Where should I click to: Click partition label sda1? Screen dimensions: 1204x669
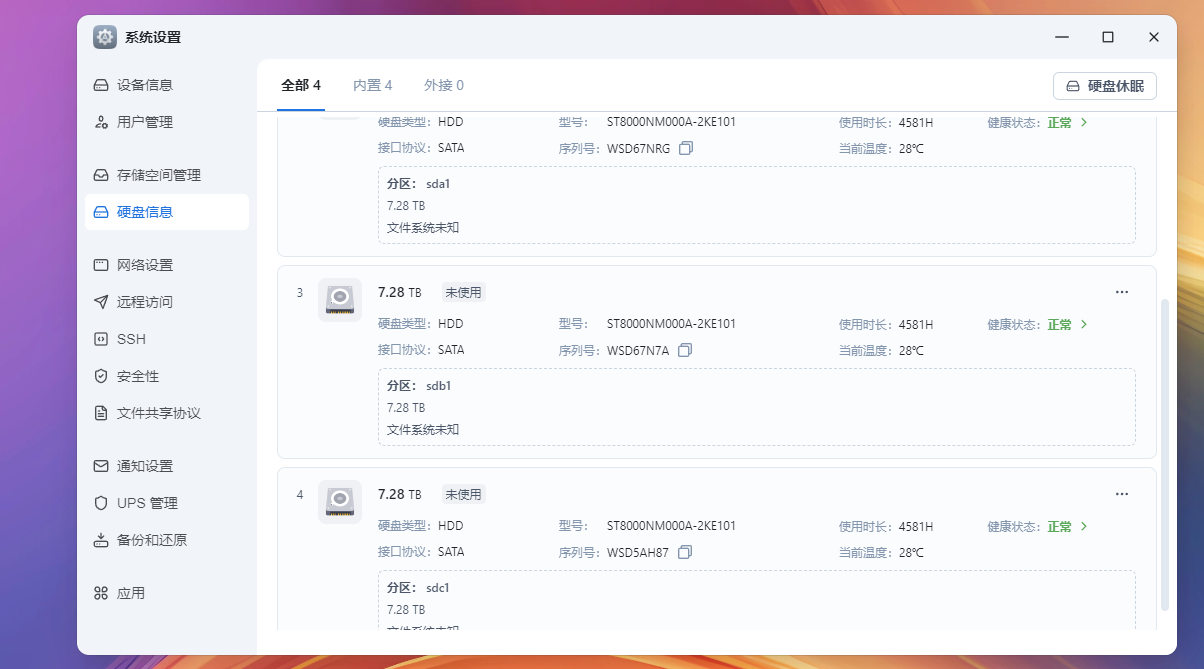click(438, 184)
